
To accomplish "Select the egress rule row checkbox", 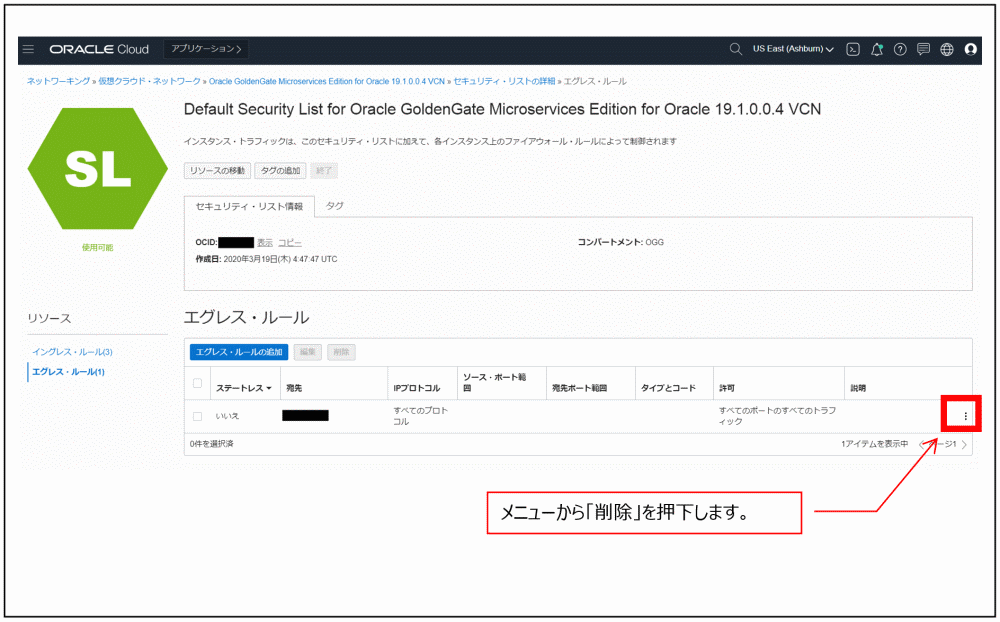I will 197,416.
